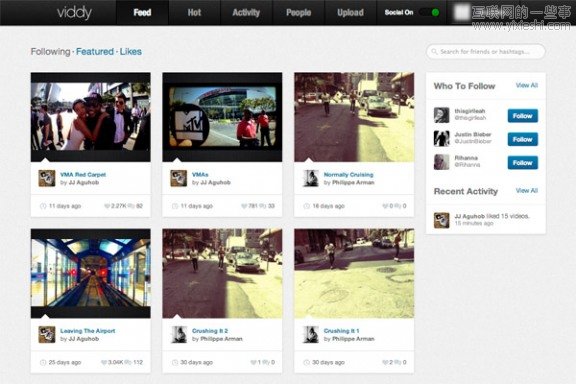The height and width of the screenshot is (384, 576).
Task: Open the Normally Cruising title link
Action: (348, 175)
